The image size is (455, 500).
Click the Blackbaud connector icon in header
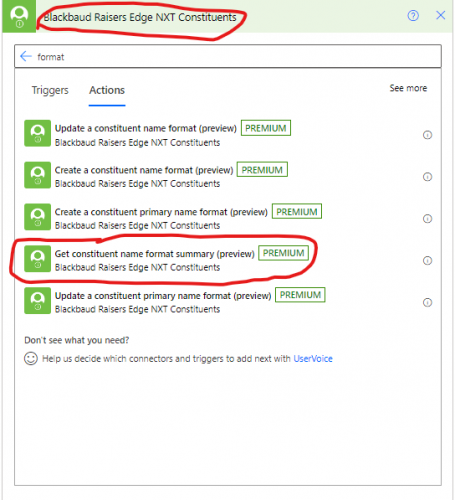19,16
